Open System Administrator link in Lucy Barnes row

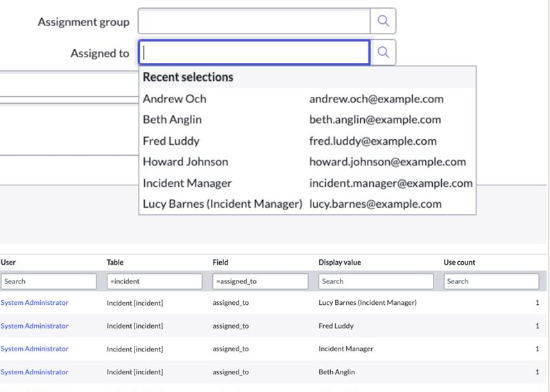(x=34, y=303)
